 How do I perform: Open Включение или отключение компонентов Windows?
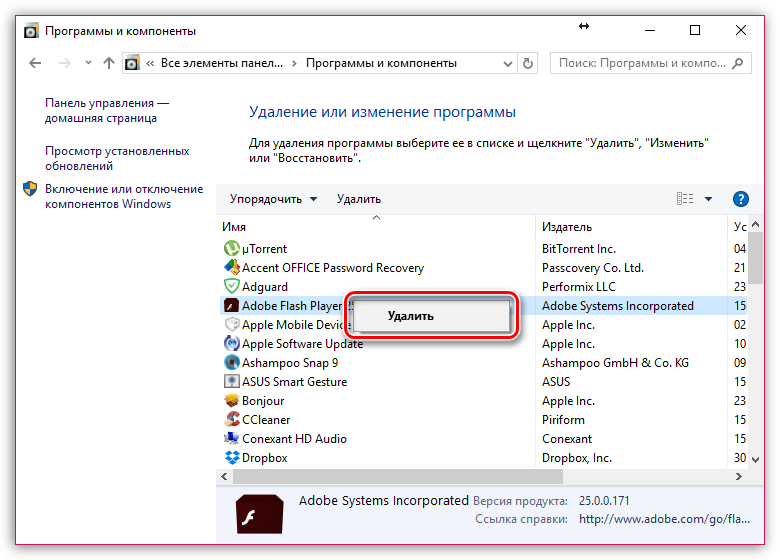pyautogui.click(x=123, y=196)
